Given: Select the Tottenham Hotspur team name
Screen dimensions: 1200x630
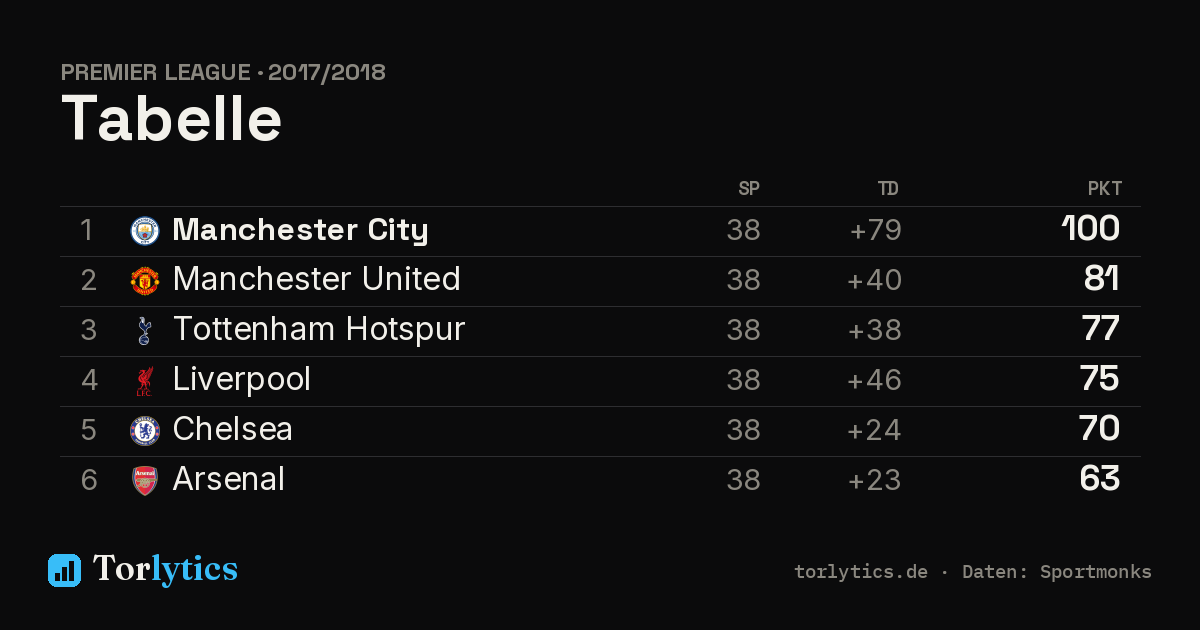Looking at the screenshot, I should tap(319, 329).
